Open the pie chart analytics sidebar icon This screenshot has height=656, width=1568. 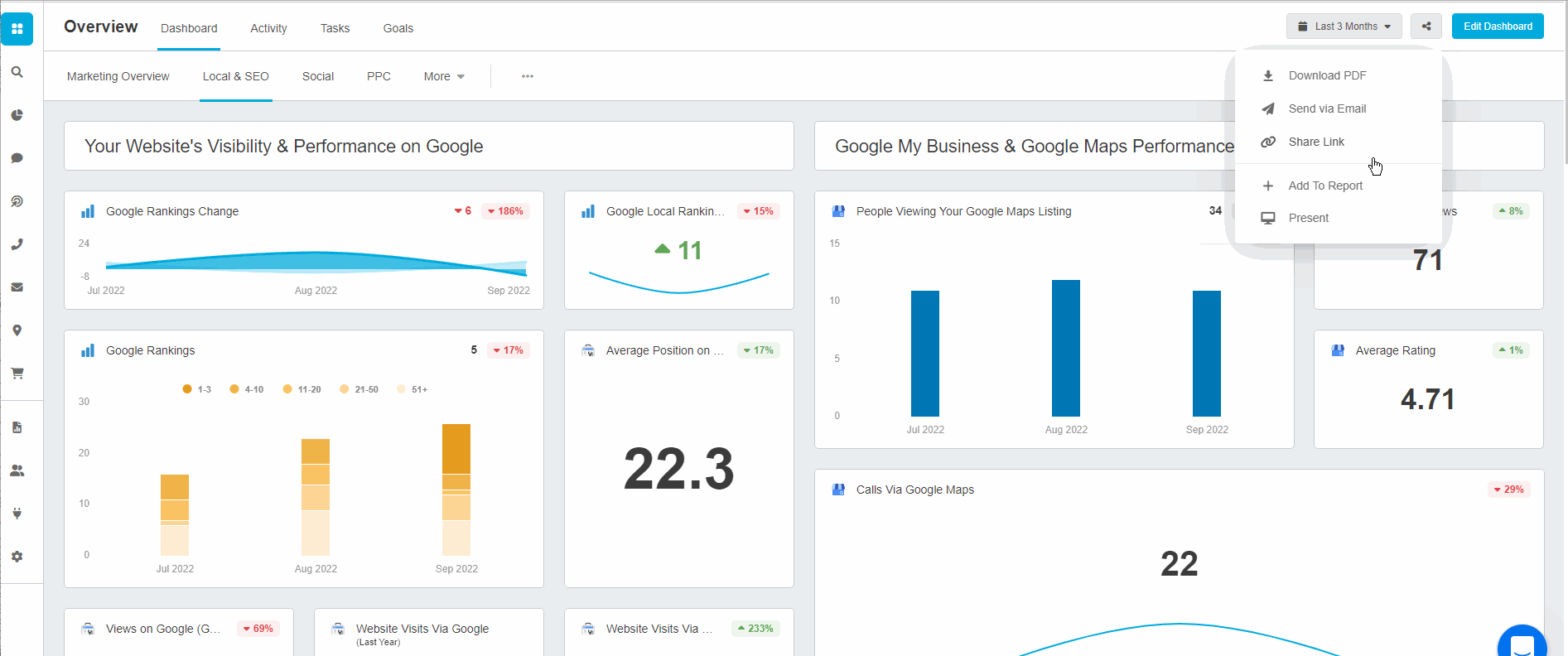pyautogui.click(x=17, y=115)
